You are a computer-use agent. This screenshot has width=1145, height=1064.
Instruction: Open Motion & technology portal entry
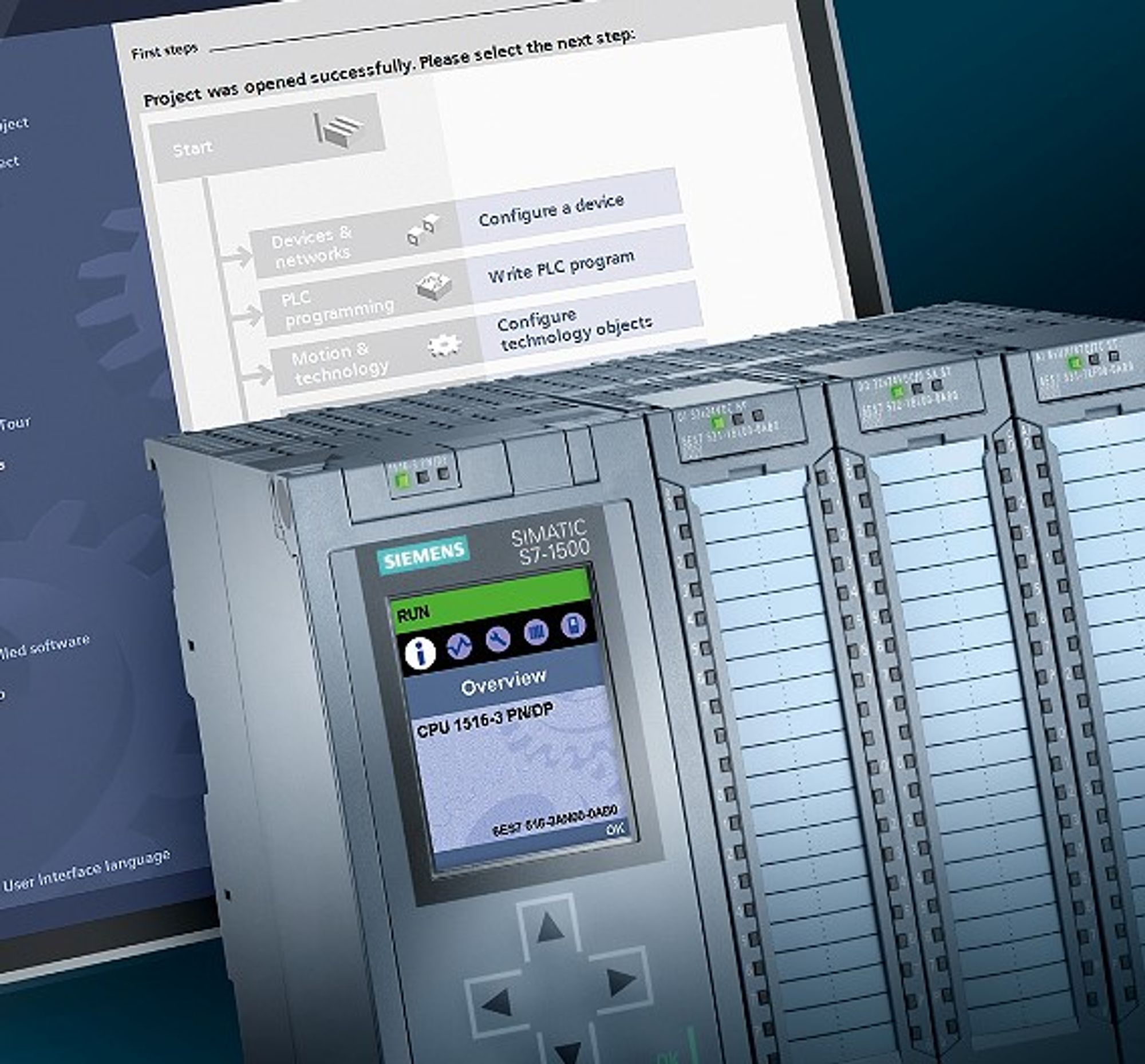pos(377,357)
